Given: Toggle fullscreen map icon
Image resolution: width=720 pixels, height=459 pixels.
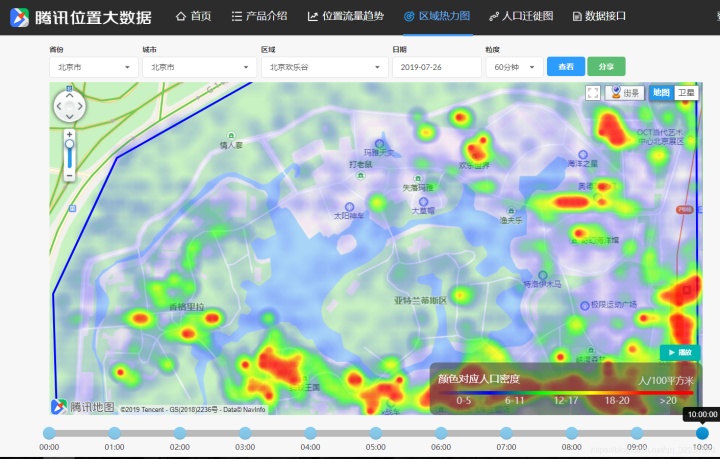Looking at the screenshot, I should [x=593, y=93].
